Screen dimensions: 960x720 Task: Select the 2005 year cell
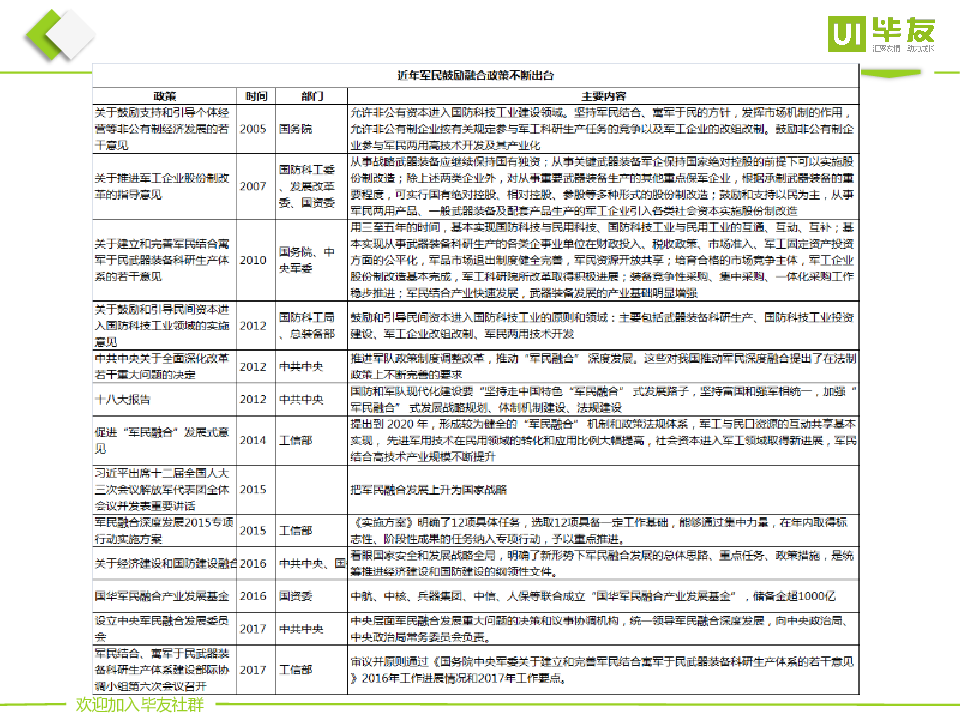[254, 129]
